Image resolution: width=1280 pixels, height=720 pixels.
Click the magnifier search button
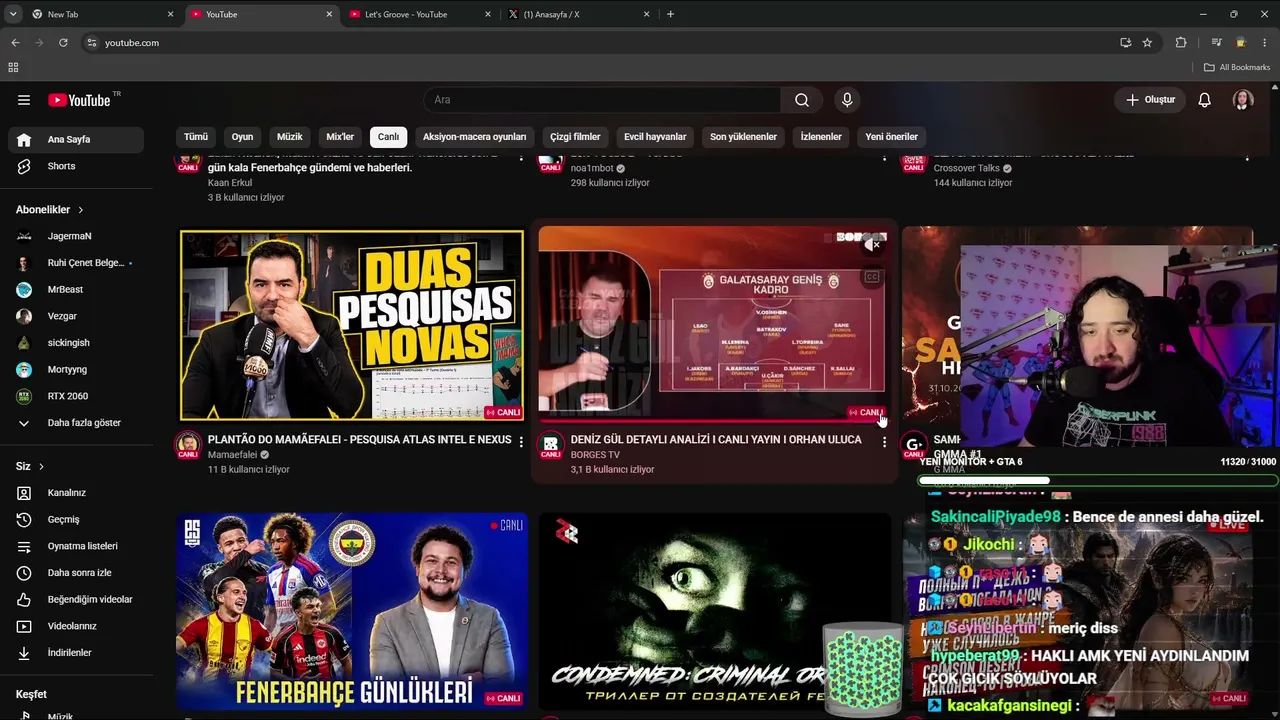(x=802, y=100)
